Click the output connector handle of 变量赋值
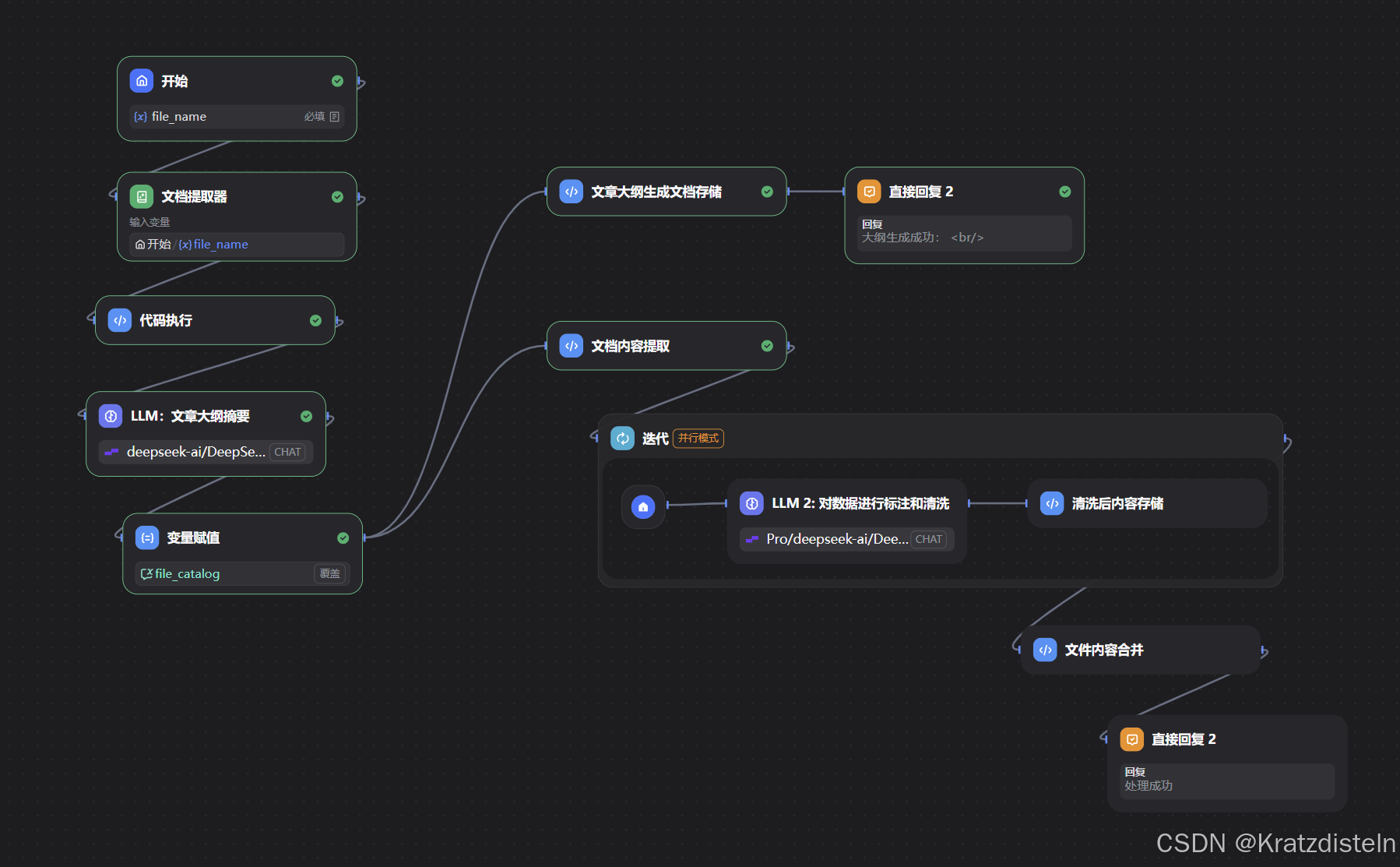The height and width of the screenshot is (867, 1400). [364, 537]
